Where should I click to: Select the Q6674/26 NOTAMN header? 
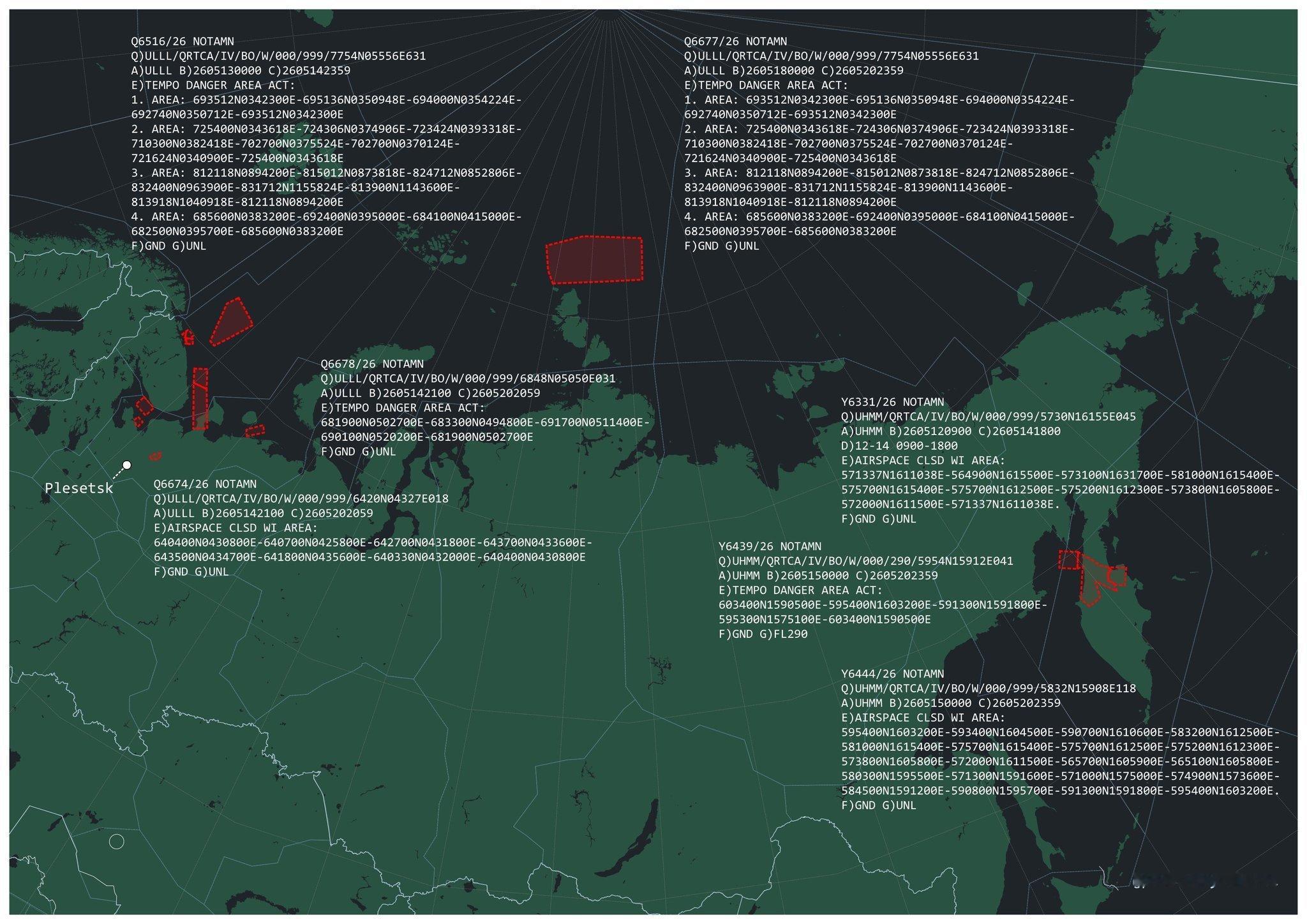coord(205,484)
